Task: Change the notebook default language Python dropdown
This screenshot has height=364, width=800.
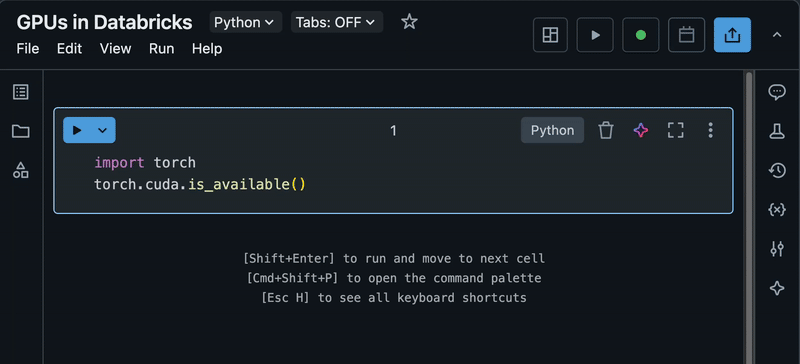Action: click(245, 22)
